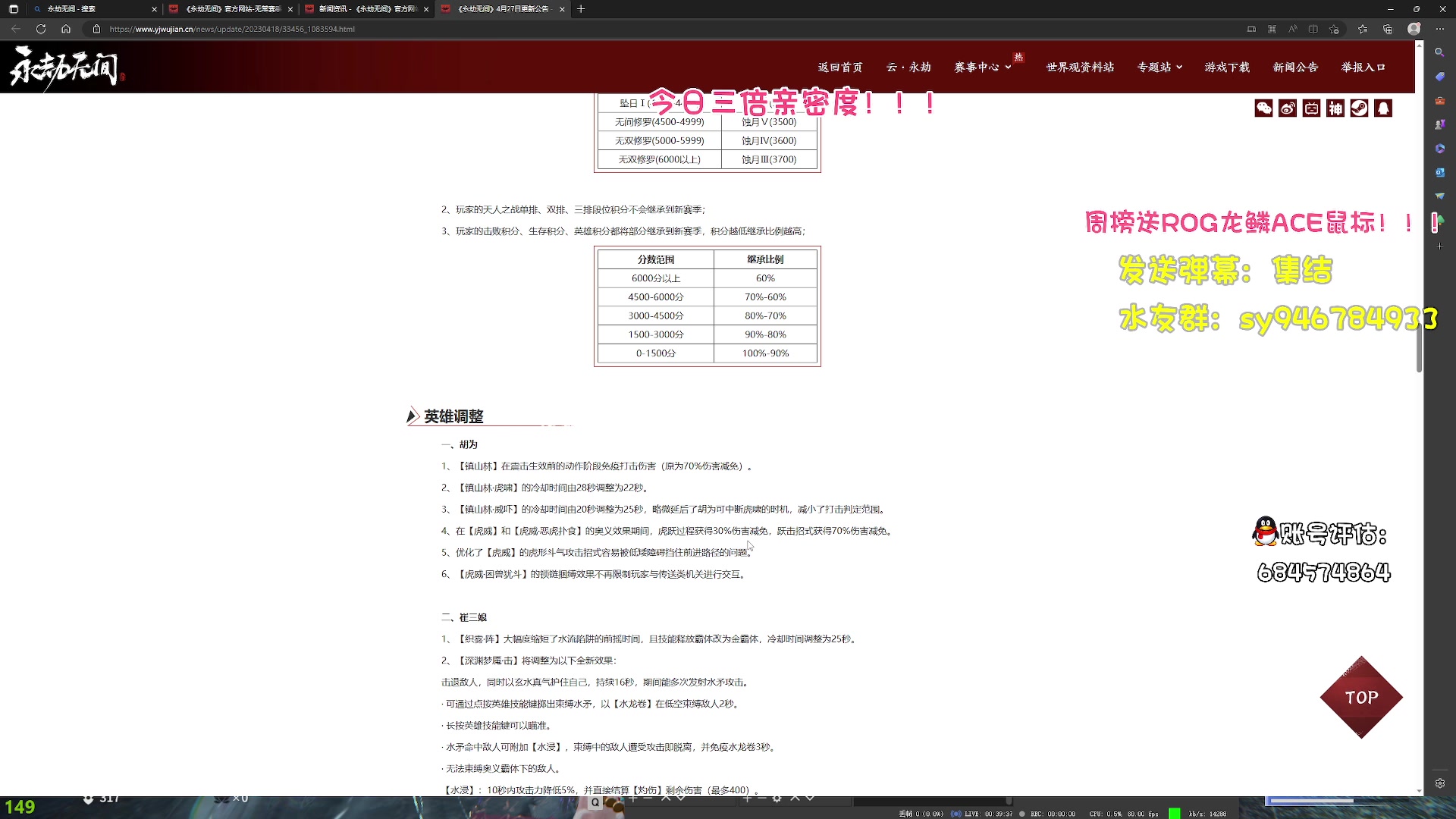The width and height of the screenshot is (1456, 819).
Task: Open 举报入口 navigation item
Action: coord(1363,67)
